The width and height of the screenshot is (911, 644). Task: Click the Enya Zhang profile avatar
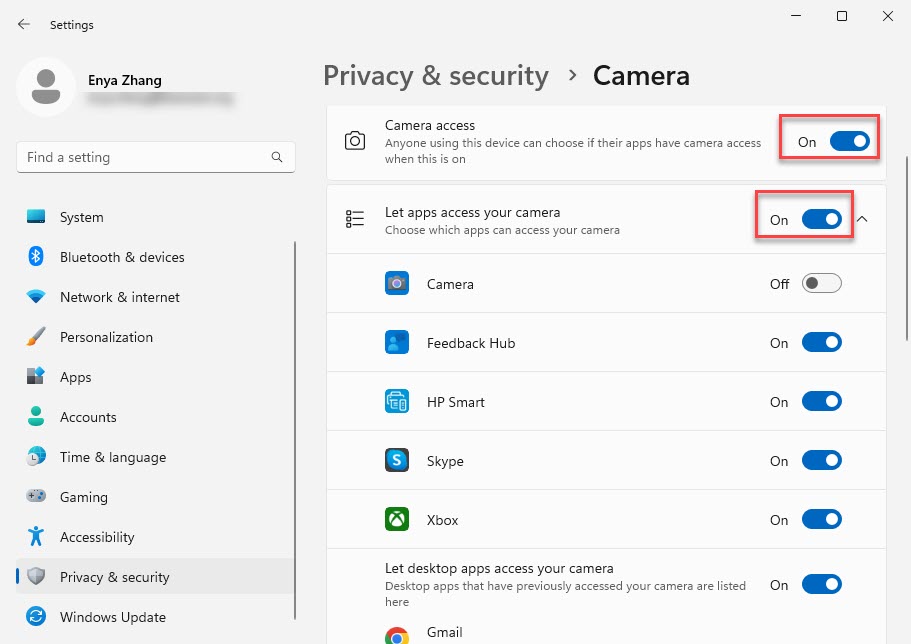click(45, 86)
